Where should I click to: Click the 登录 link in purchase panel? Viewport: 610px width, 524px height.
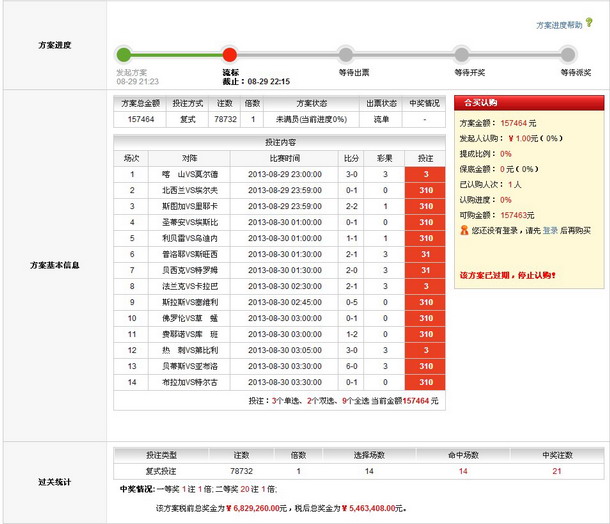pos(550,230)
